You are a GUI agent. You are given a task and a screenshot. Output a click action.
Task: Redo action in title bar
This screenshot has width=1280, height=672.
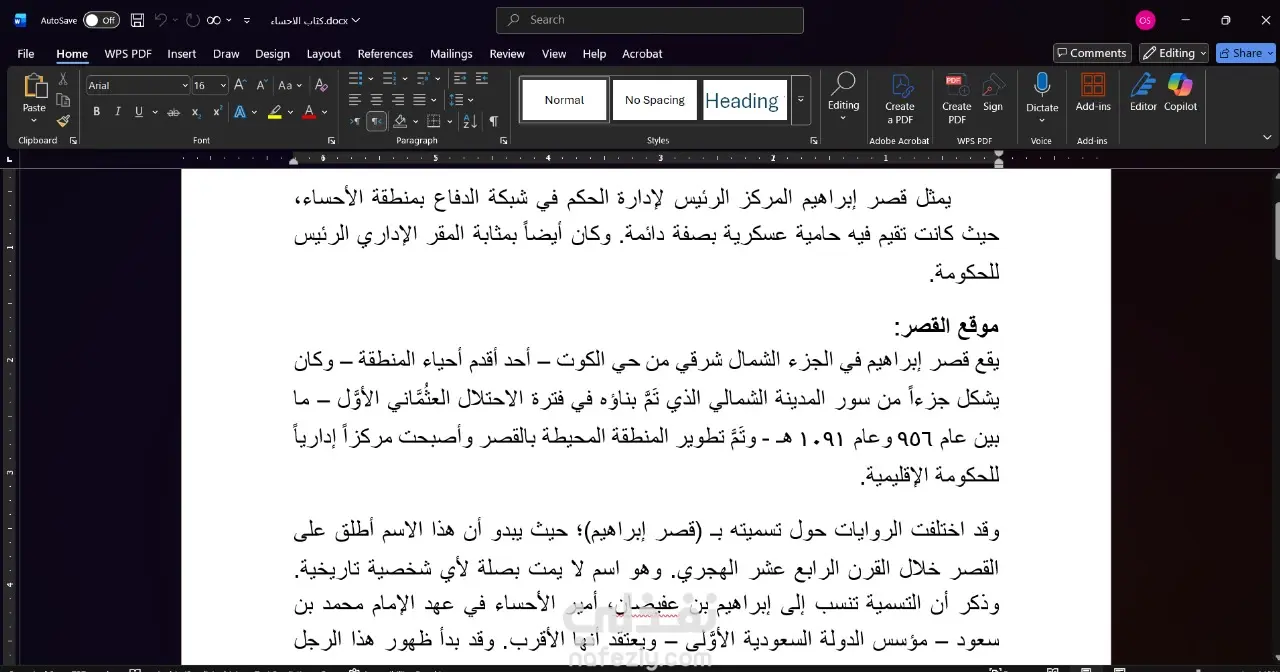tap(192, 20)
